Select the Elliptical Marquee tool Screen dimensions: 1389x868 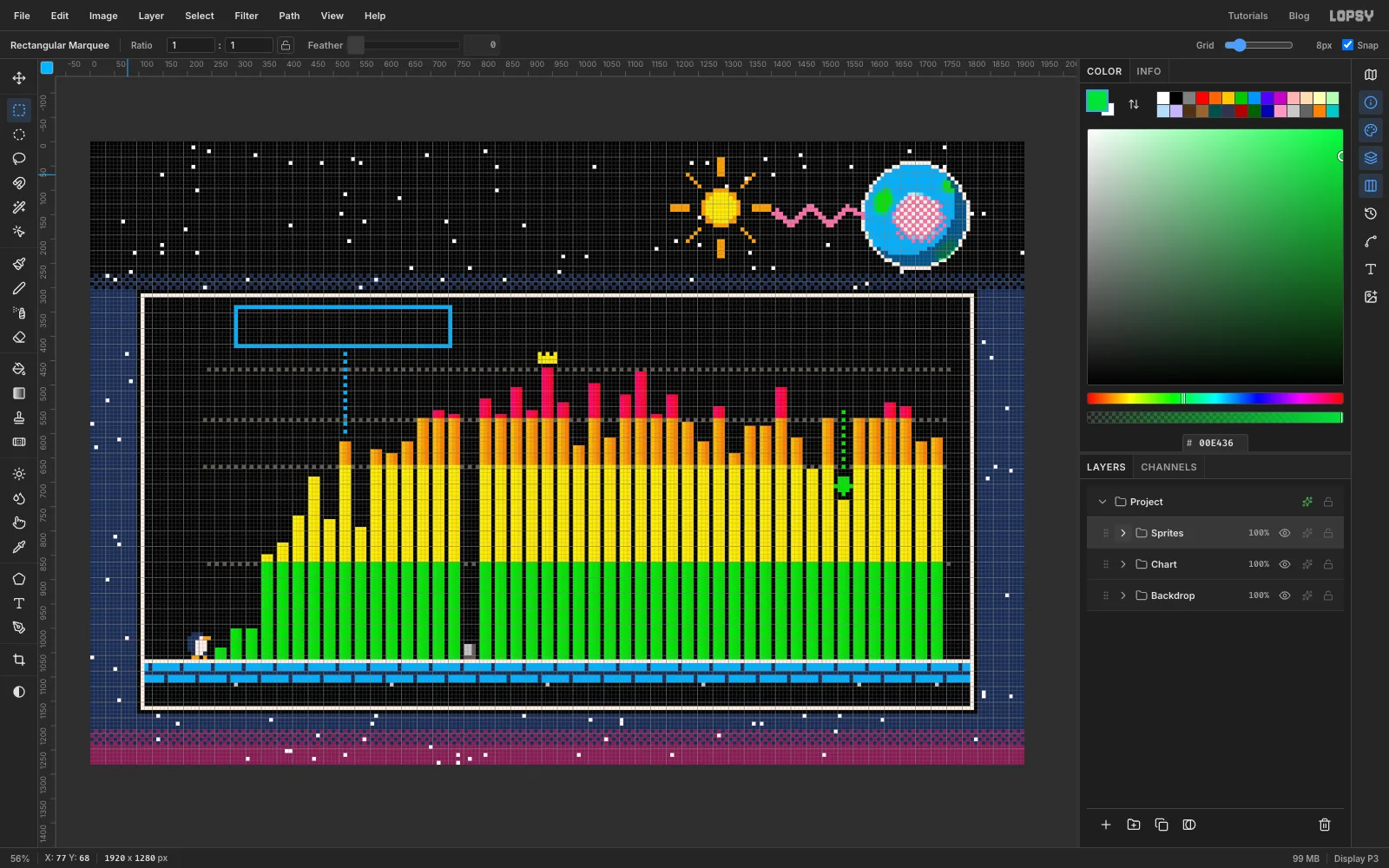tap(18, 135)
